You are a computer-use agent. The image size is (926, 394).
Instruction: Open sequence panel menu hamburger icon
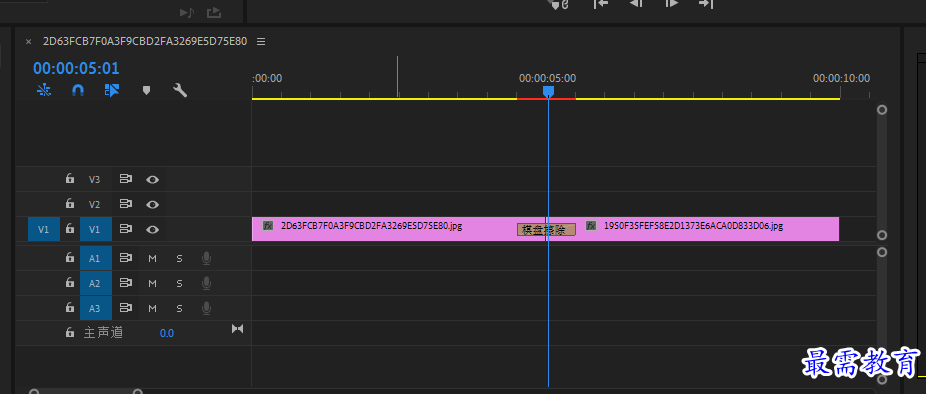click(x=261, y=41)
